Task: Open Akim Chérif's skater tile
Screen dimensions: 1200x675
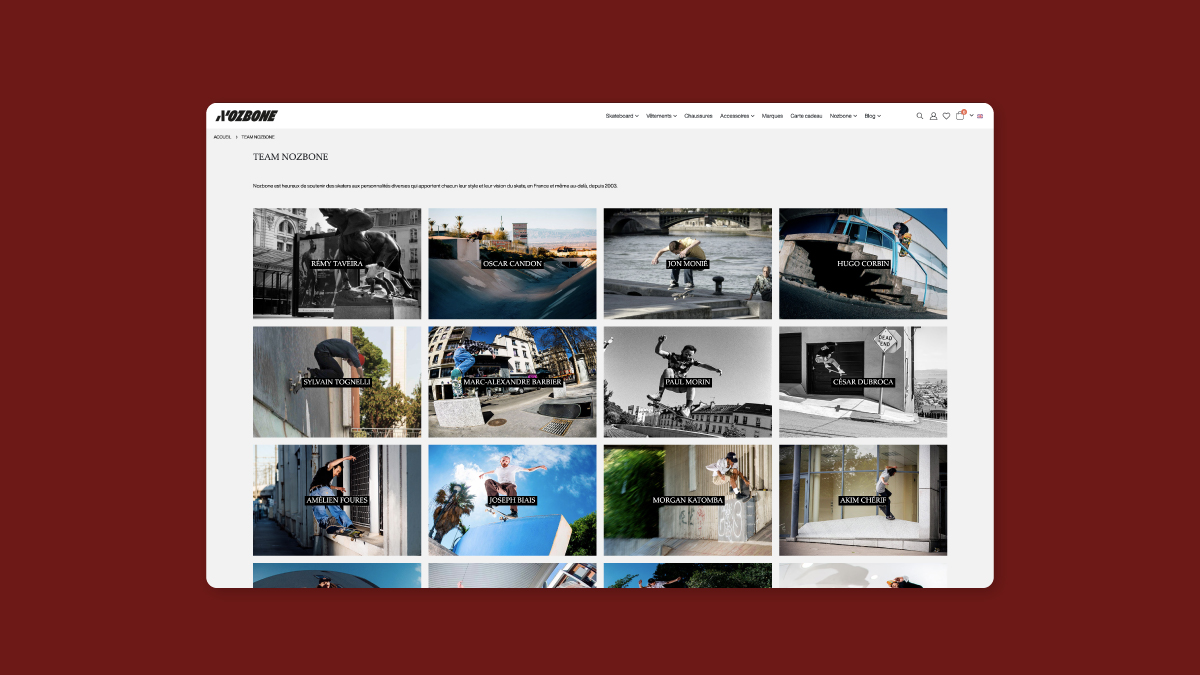Action: tap(863, 500)
